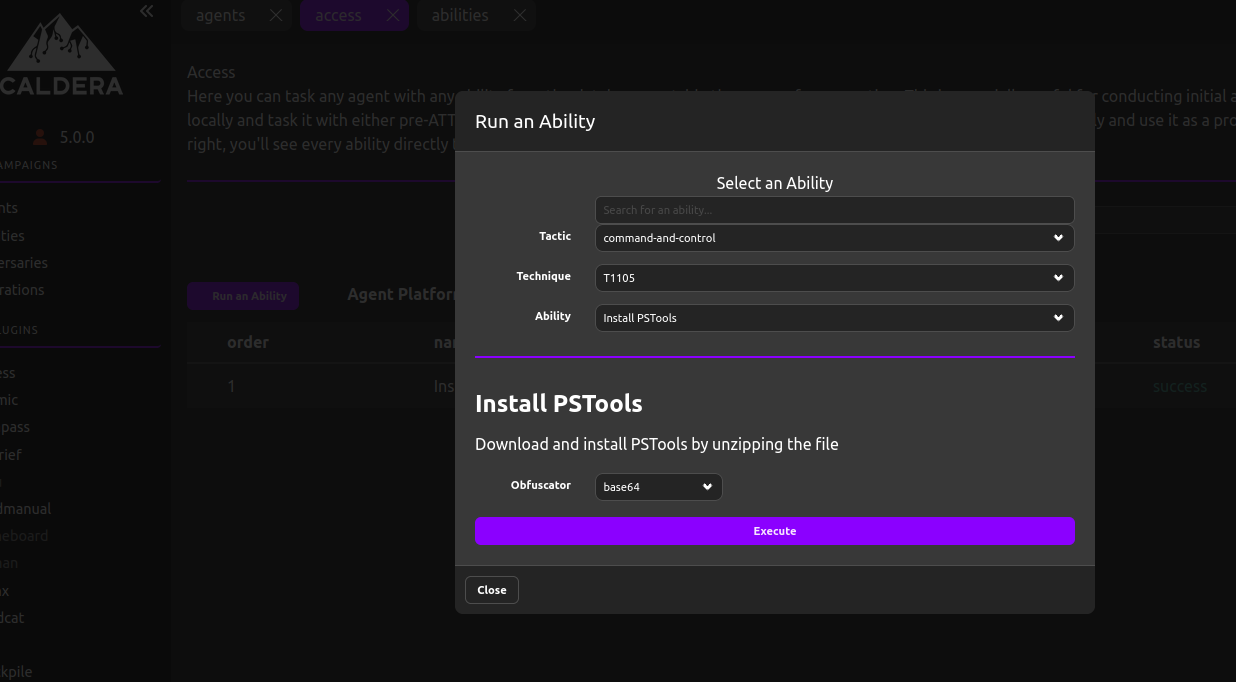1236x682 pixels.
Task: Click the Close button in the dialog
Action: 492,590
